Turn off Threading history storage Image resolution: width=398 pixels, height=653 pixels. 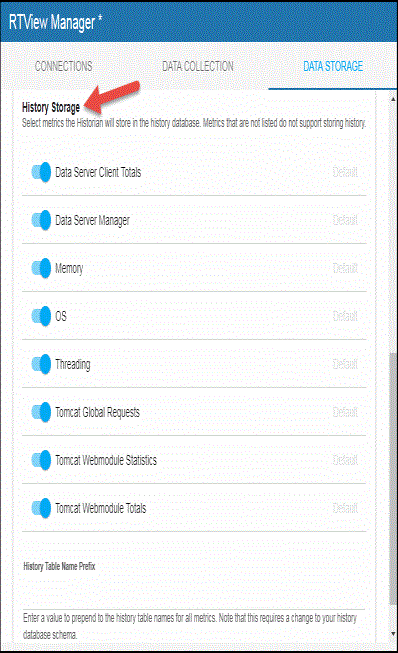41,364
